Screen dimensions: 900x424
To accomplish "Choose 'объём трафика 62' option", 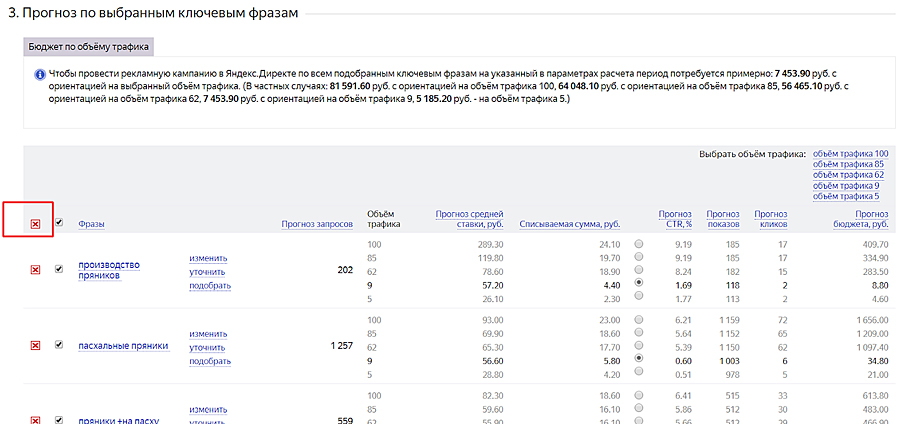I will coord(850,174).
